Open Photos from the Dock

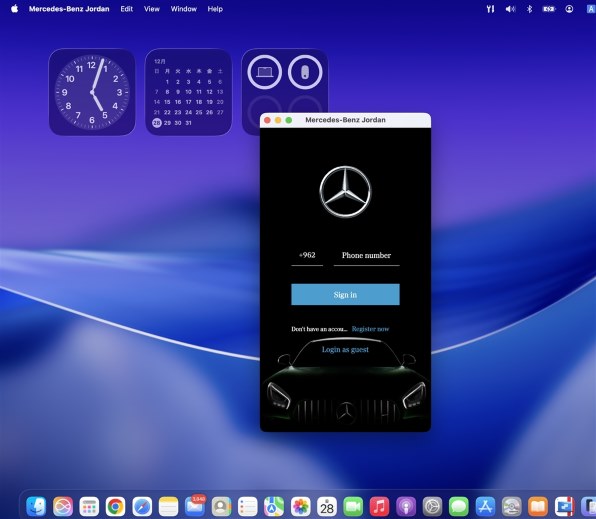tap(301, 506)
